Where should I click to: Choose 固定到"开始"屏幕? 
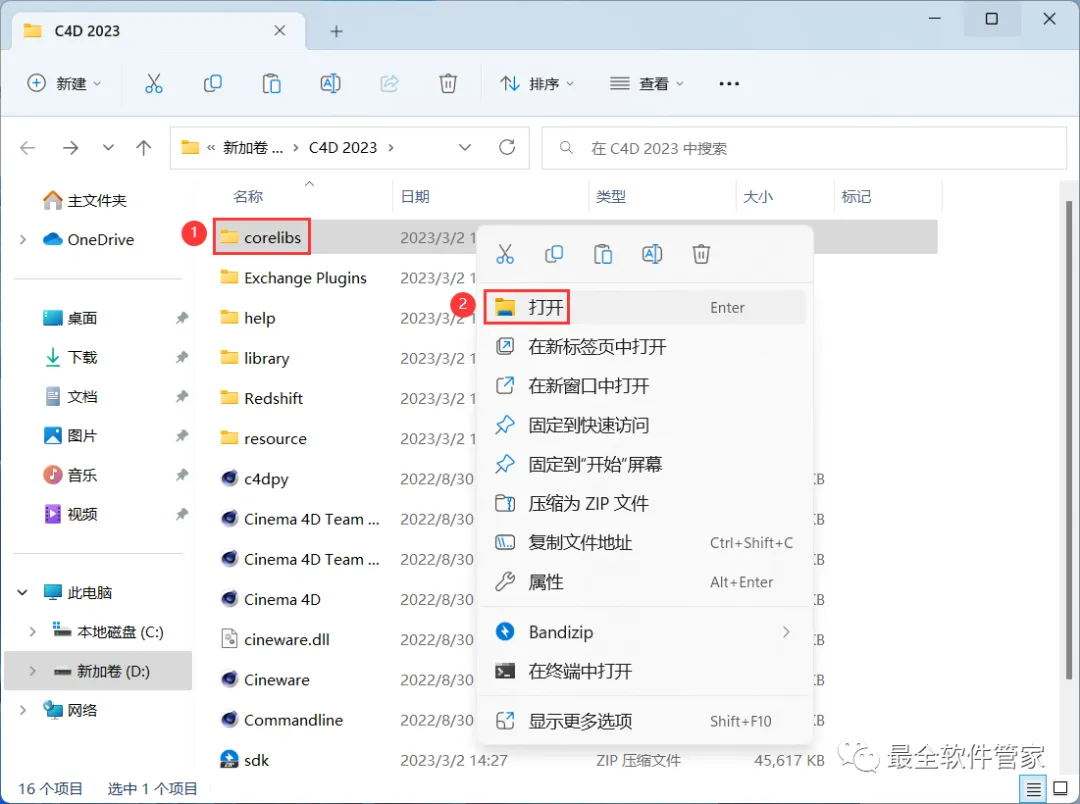tap(645, 464)
